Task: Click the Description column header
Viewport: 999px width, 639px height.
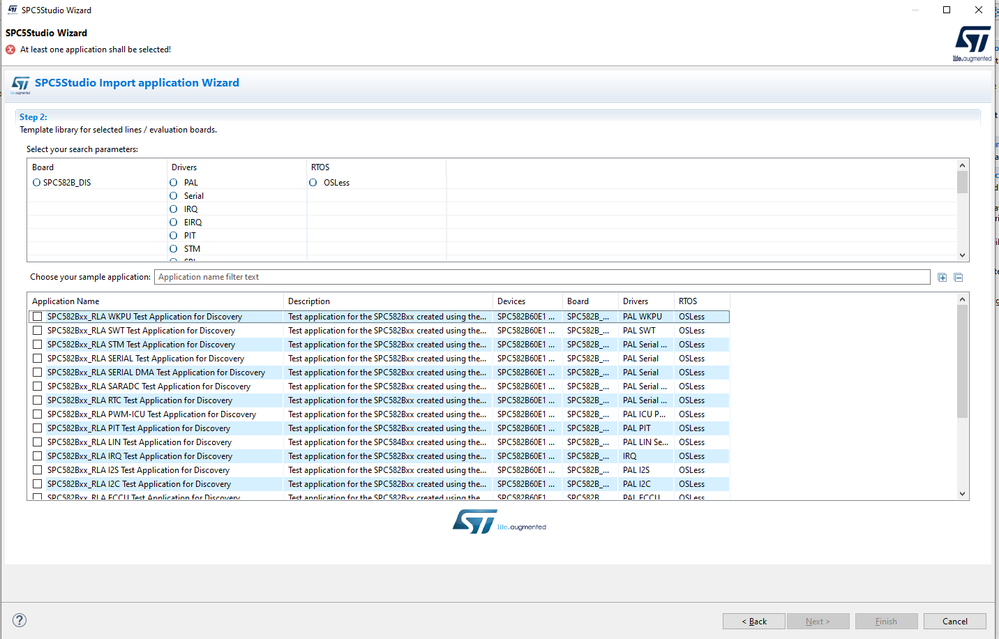Action: pyautogui.click(x=388, y=301)
